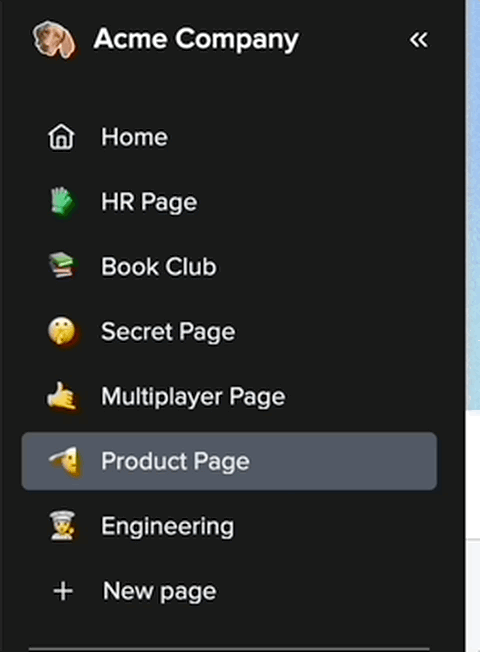Click the call-me hand emoji icon
The width and height of the screenshot is (480, 652).
click(62, 396)
